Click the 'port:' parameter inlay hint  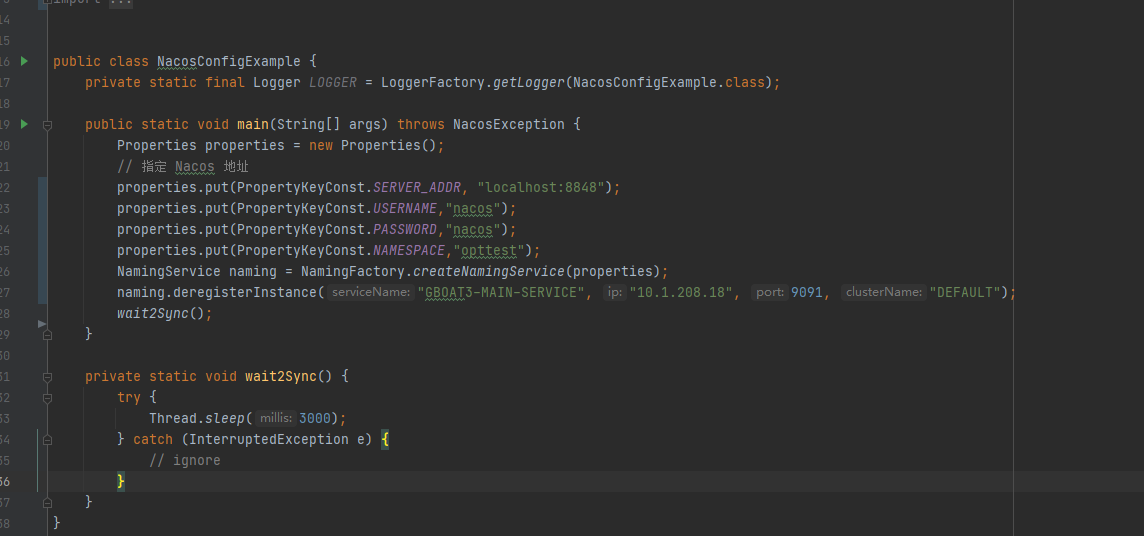(770, 292)
